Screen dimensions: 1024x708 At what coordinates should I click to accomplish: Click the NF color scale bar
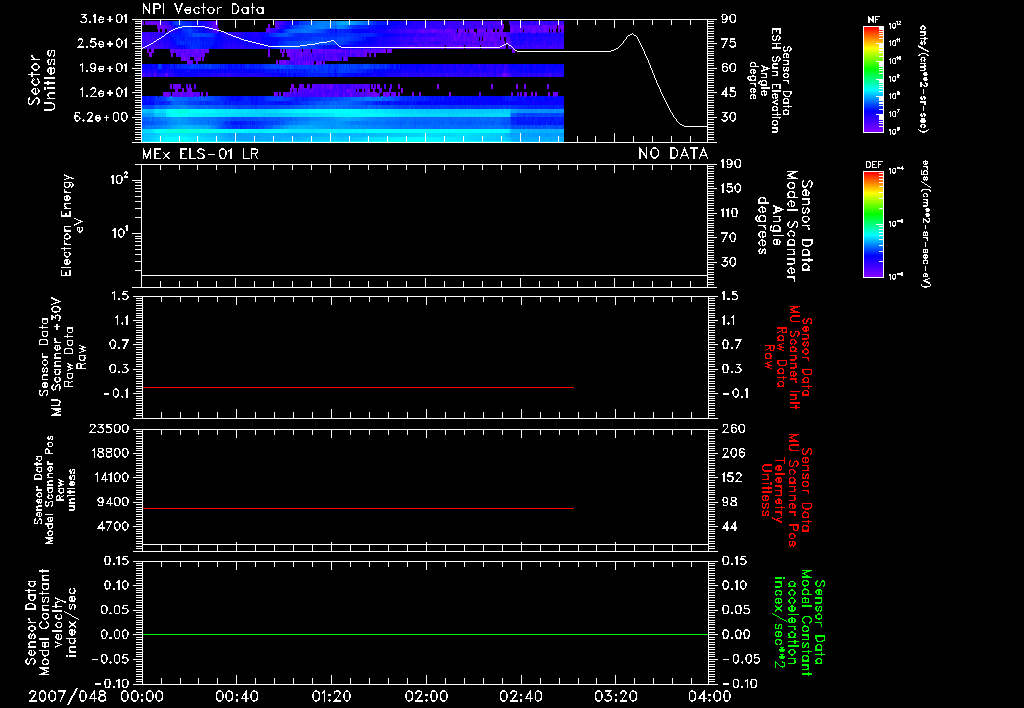click(873, 78)
